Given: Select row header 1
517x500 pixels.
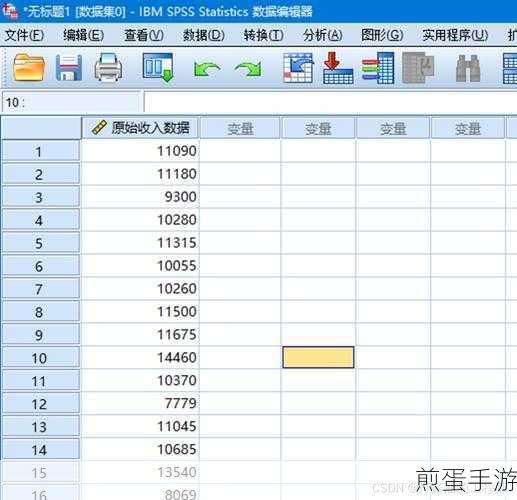Looking at the screenshot, I should coord(41,151).
